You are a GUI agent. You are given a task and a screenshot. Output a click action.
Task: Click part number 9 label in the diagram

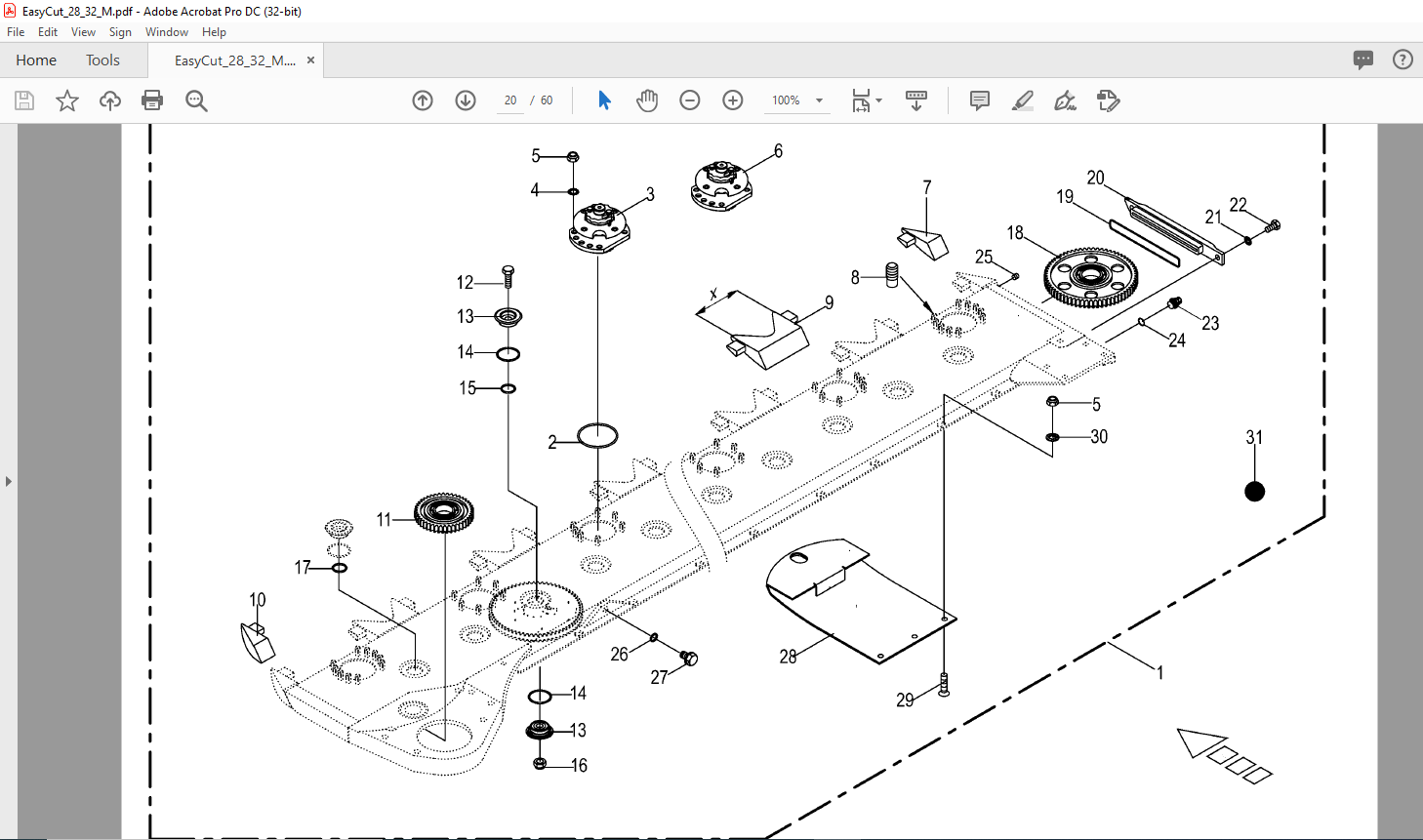tap(830, 302)
